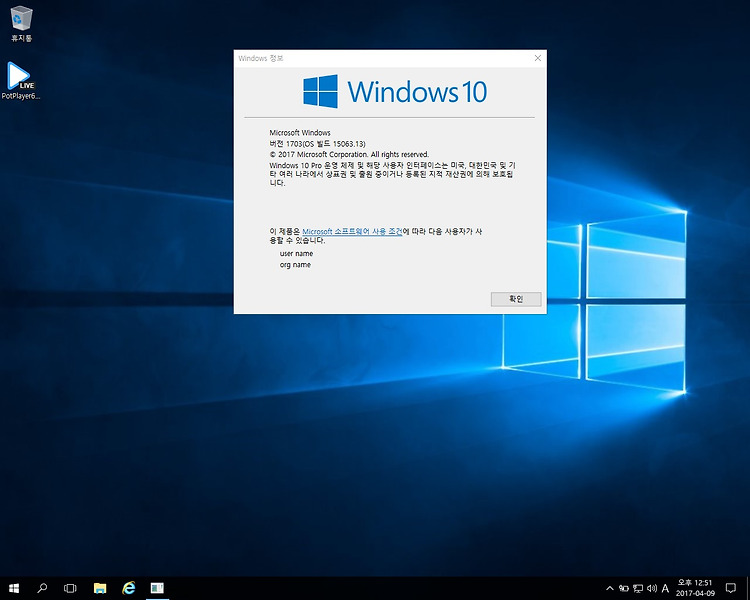This screenshot has width=750, height=600.
Task: Click the 'org name' text
Action: point(295,265)
